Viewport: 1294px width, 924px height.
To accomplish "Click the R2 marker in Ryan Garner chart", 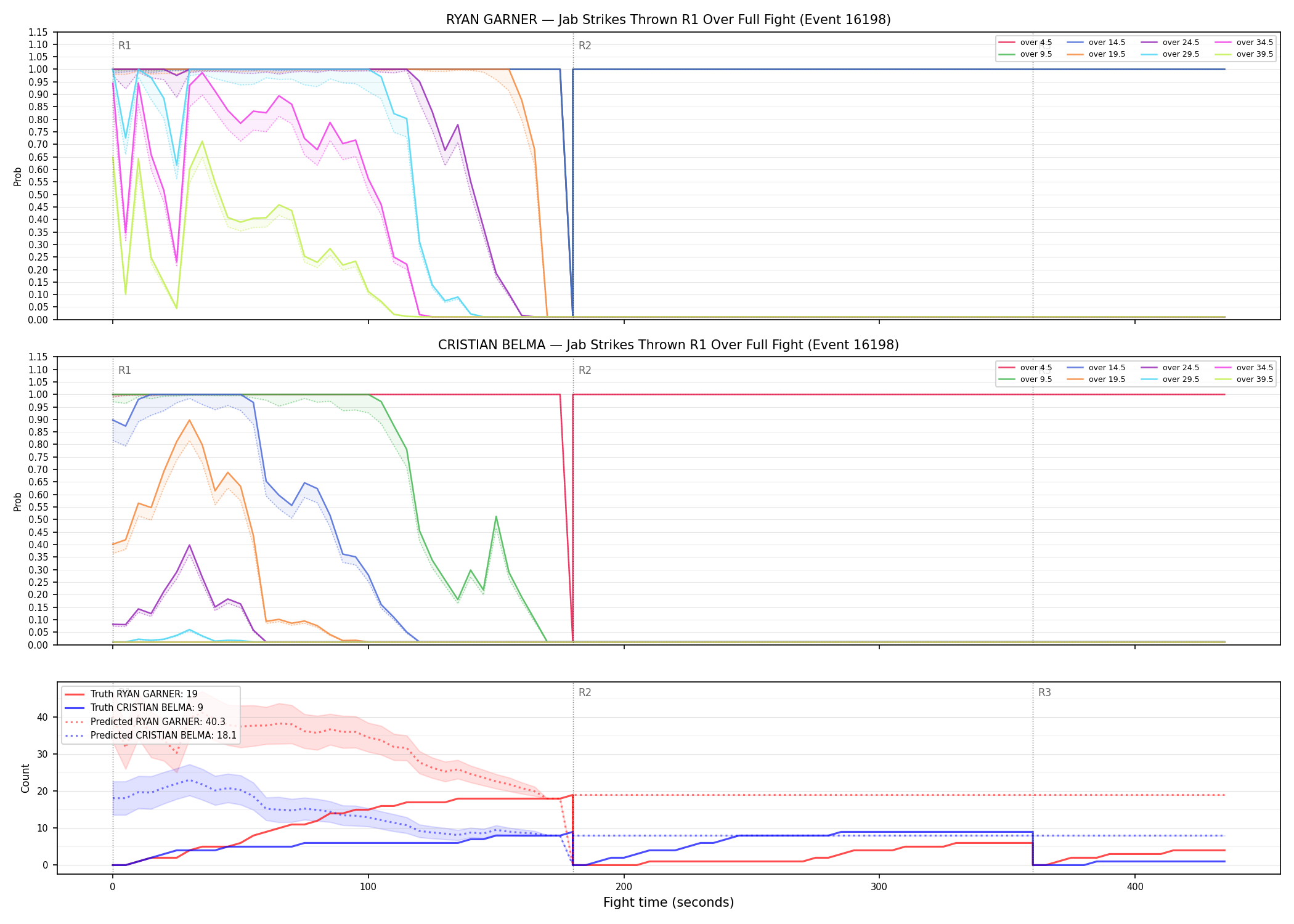I will (585, 46).
